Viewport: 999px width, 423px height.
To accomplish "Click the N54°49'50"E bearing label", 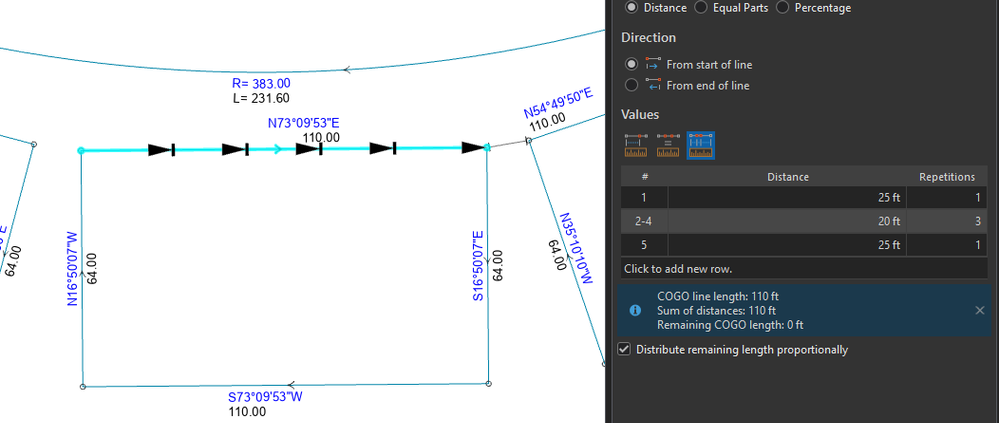I will (559, 103).
